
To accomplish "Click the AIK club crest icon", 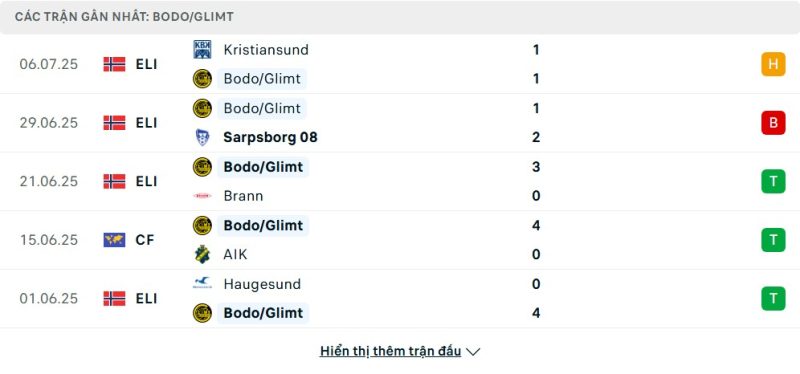I will click(x=202, y=254).
